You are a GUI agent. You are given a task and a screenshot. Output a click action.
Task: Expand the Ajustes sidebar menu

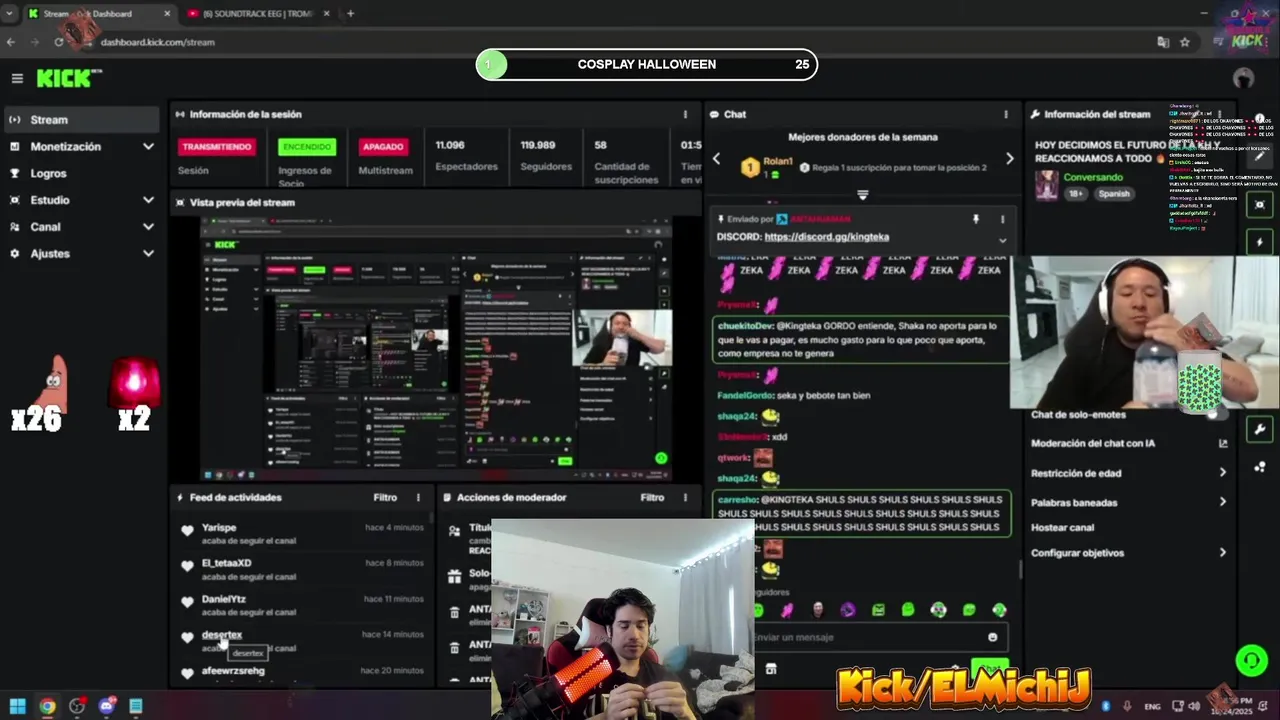coord(80,254)
